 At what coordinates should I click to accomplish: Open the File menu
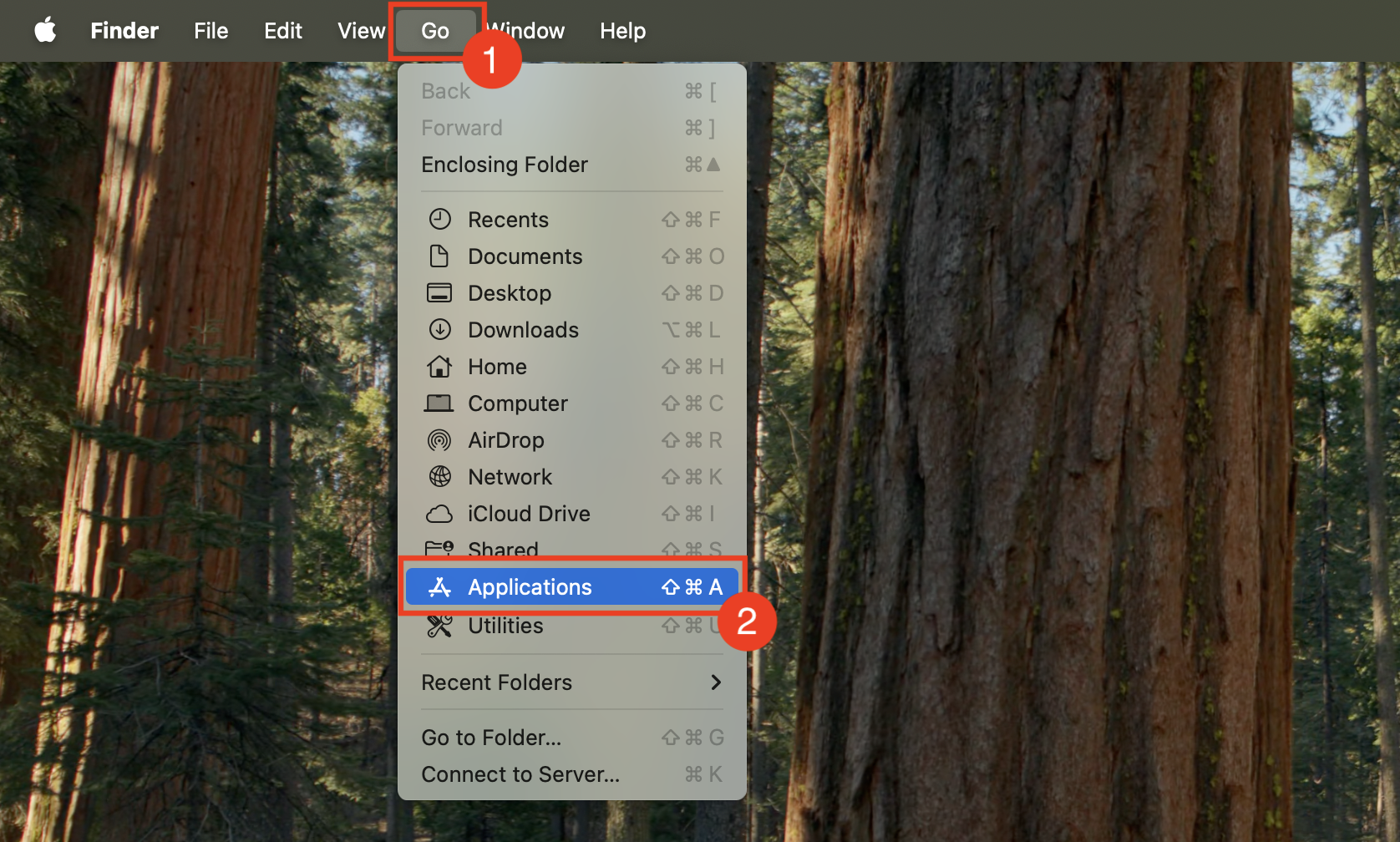pyautogui.click(x=211, y=31)
